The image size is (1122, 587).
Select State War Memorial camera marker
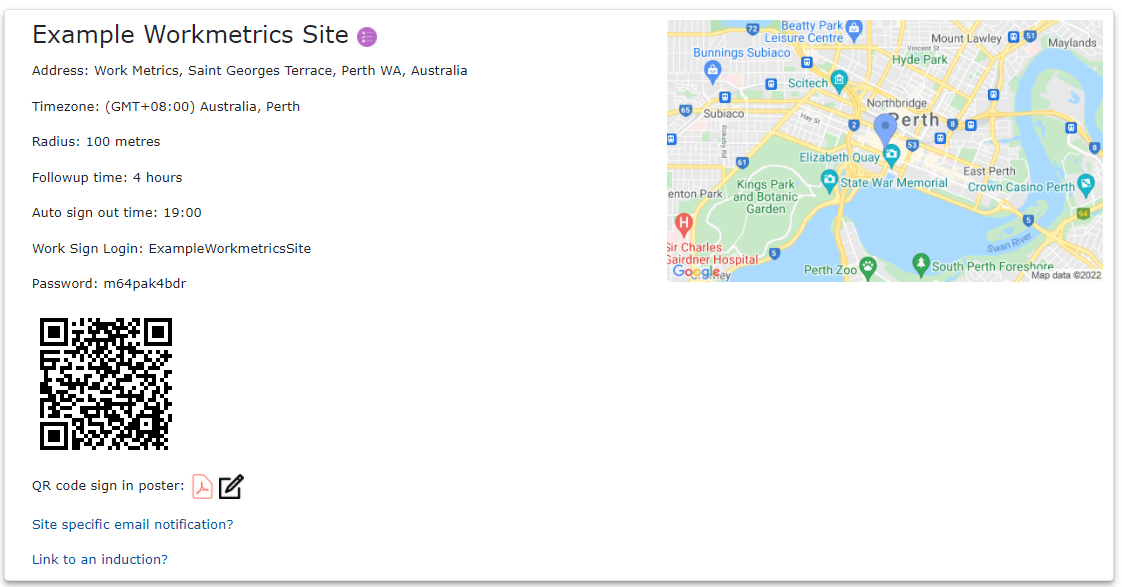coord(829,180)
